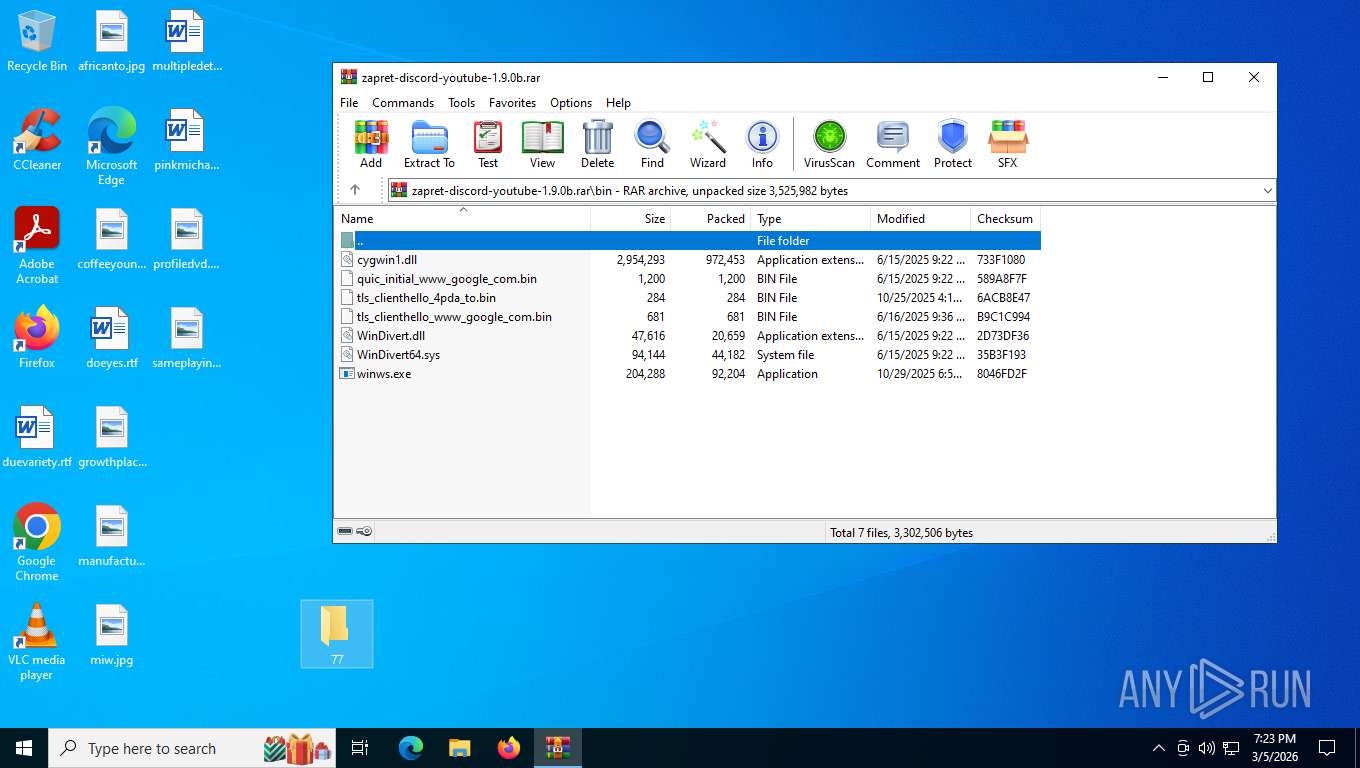Click the Protect shield icon
The height and width of the screenshot is (768, 1360).
pyautogui.click(x=952, y=144)
